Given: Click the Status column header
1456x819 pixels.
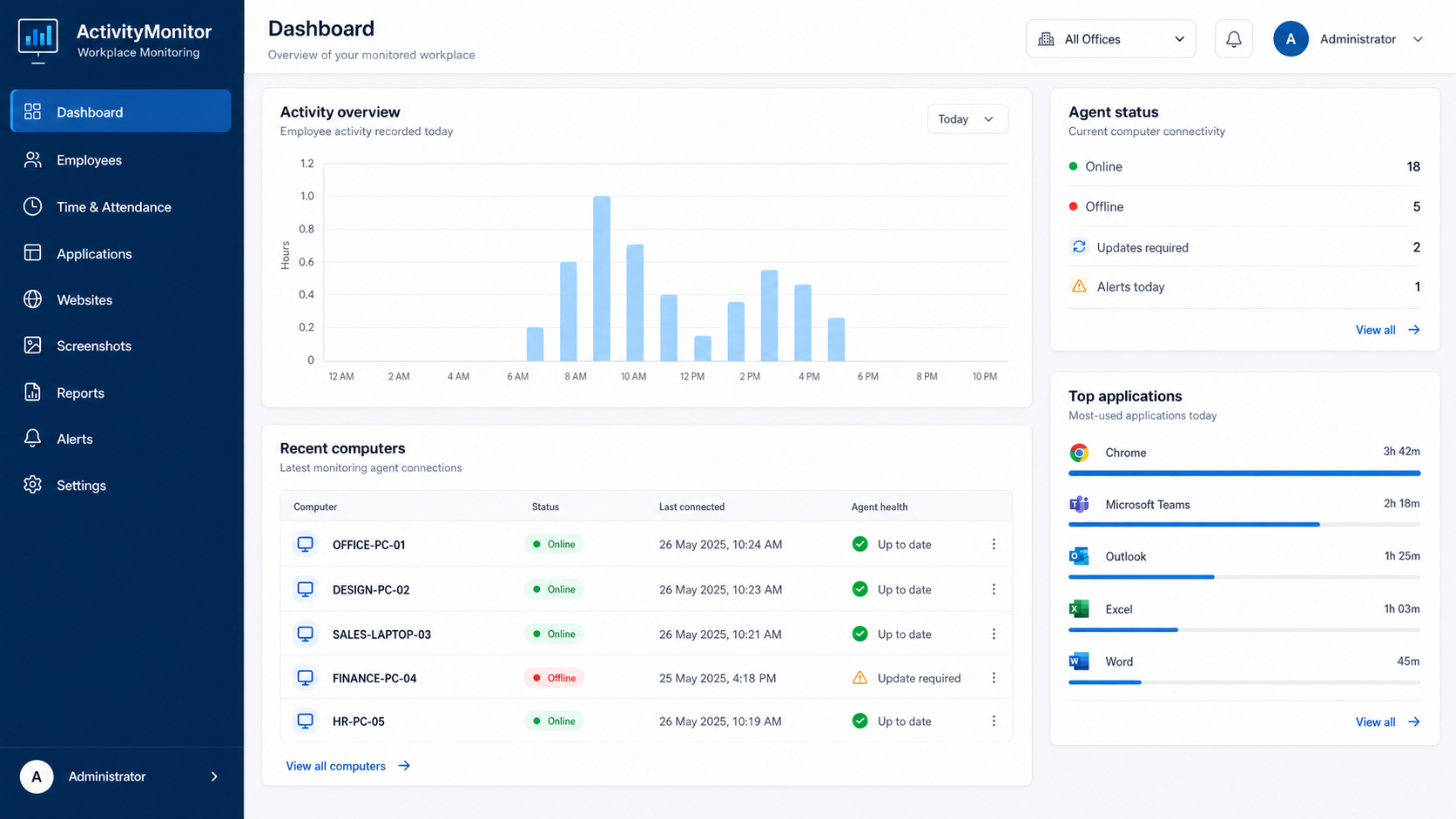Looking at the screenshot, I should pos(545,507).
